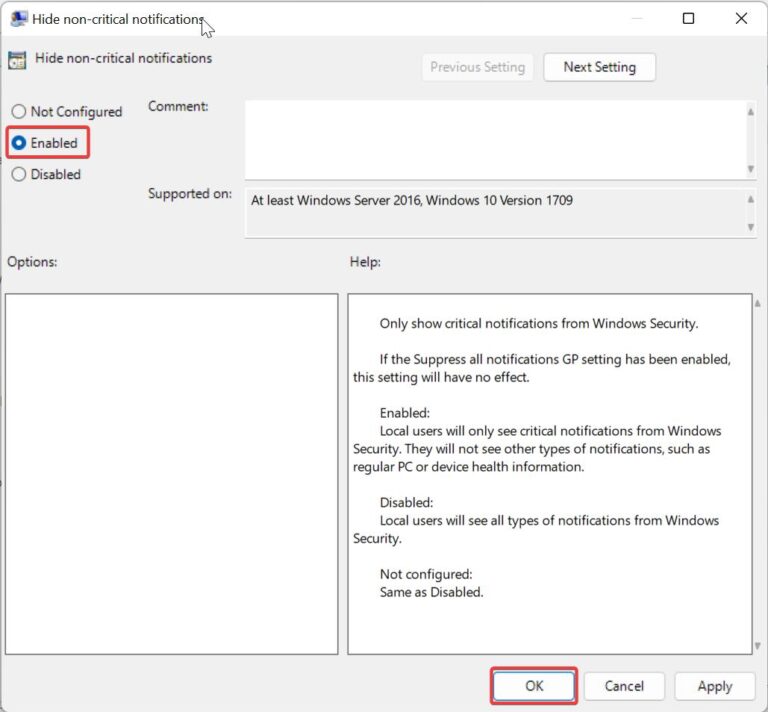The image size is (768, 712).
Task: Click the Apply button
Action: (715, 686)
